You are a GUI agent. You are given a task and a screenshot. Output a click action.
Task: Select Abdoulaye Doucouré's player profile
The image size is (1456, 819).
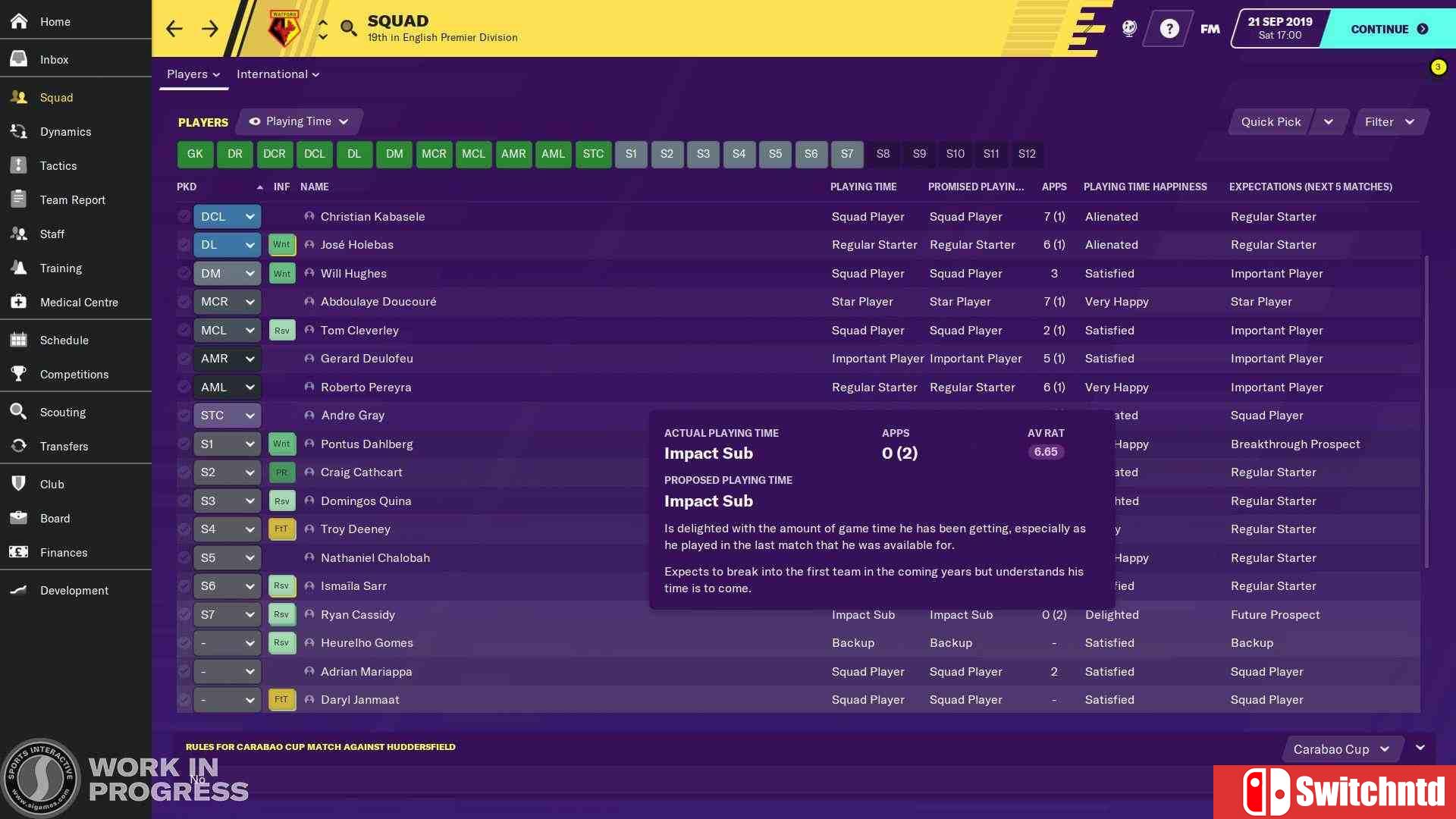click(x=378, y=301)
